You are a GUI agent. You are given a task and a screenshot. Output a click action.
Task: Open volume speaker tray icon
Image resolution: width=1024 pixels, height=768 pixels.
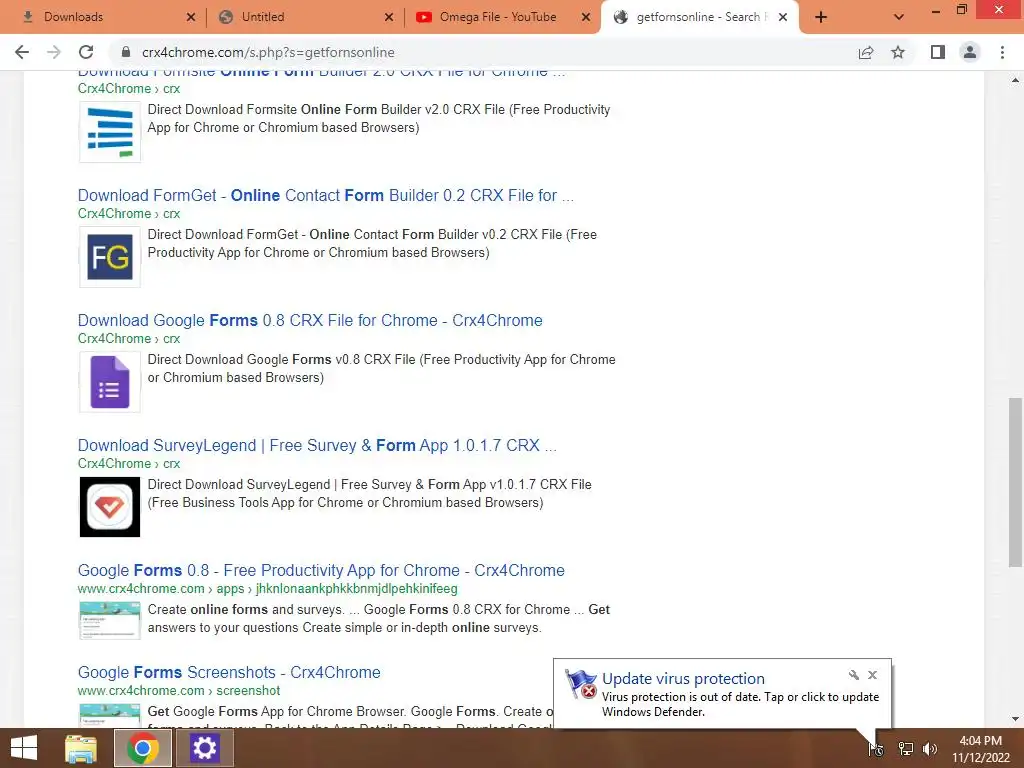[930, 748]
